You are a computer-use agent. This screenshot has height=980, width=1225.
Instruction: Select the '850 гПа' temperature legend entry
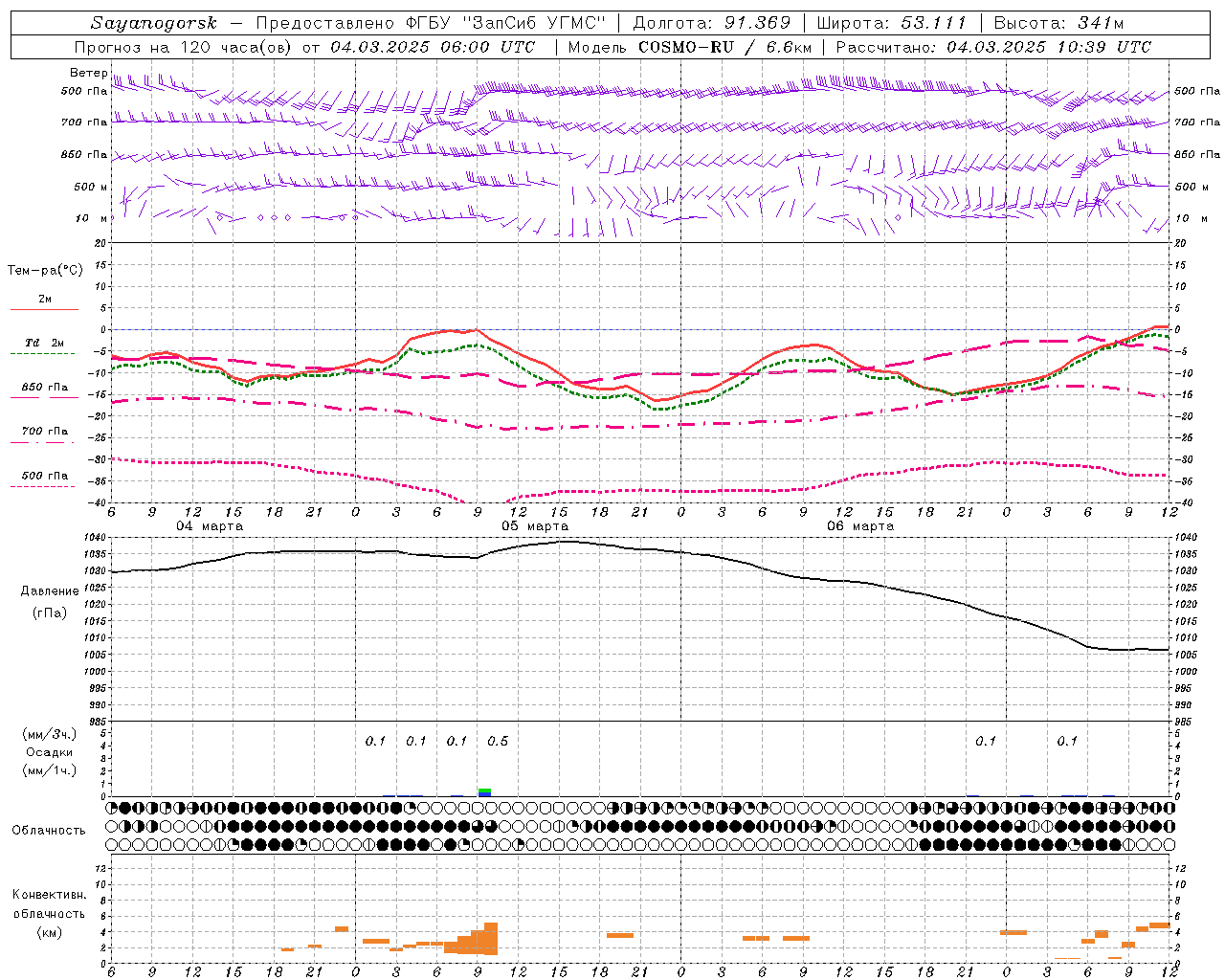point(45,388)
